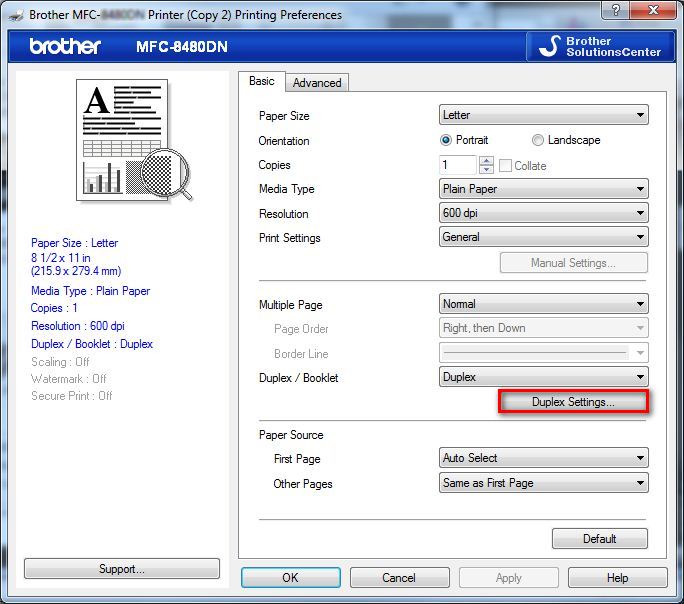The height and width of the screenshot is (604, 684).
Task: Open the Resolution dropdown list
Action: 544,213
